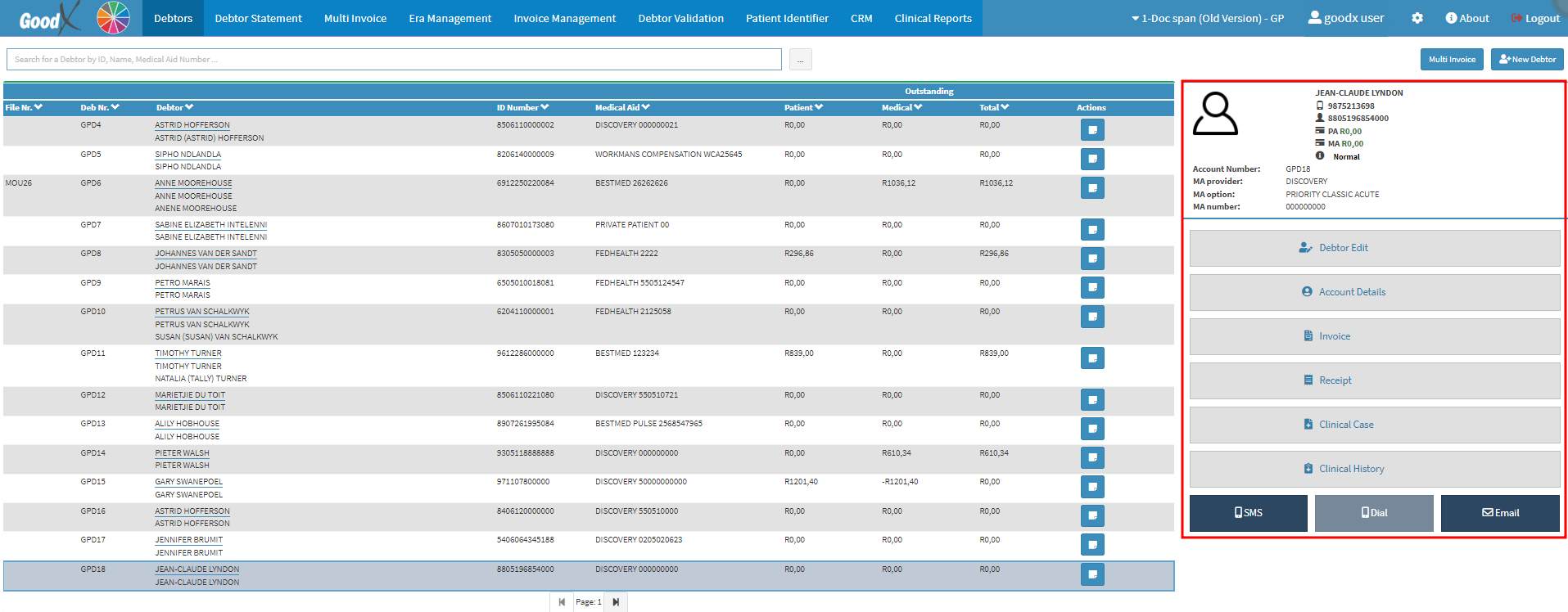Image resolution: width=1568 pixels, height=612 pixels.
Task: Open Clinical Case
Action: tap(1375, 425)
